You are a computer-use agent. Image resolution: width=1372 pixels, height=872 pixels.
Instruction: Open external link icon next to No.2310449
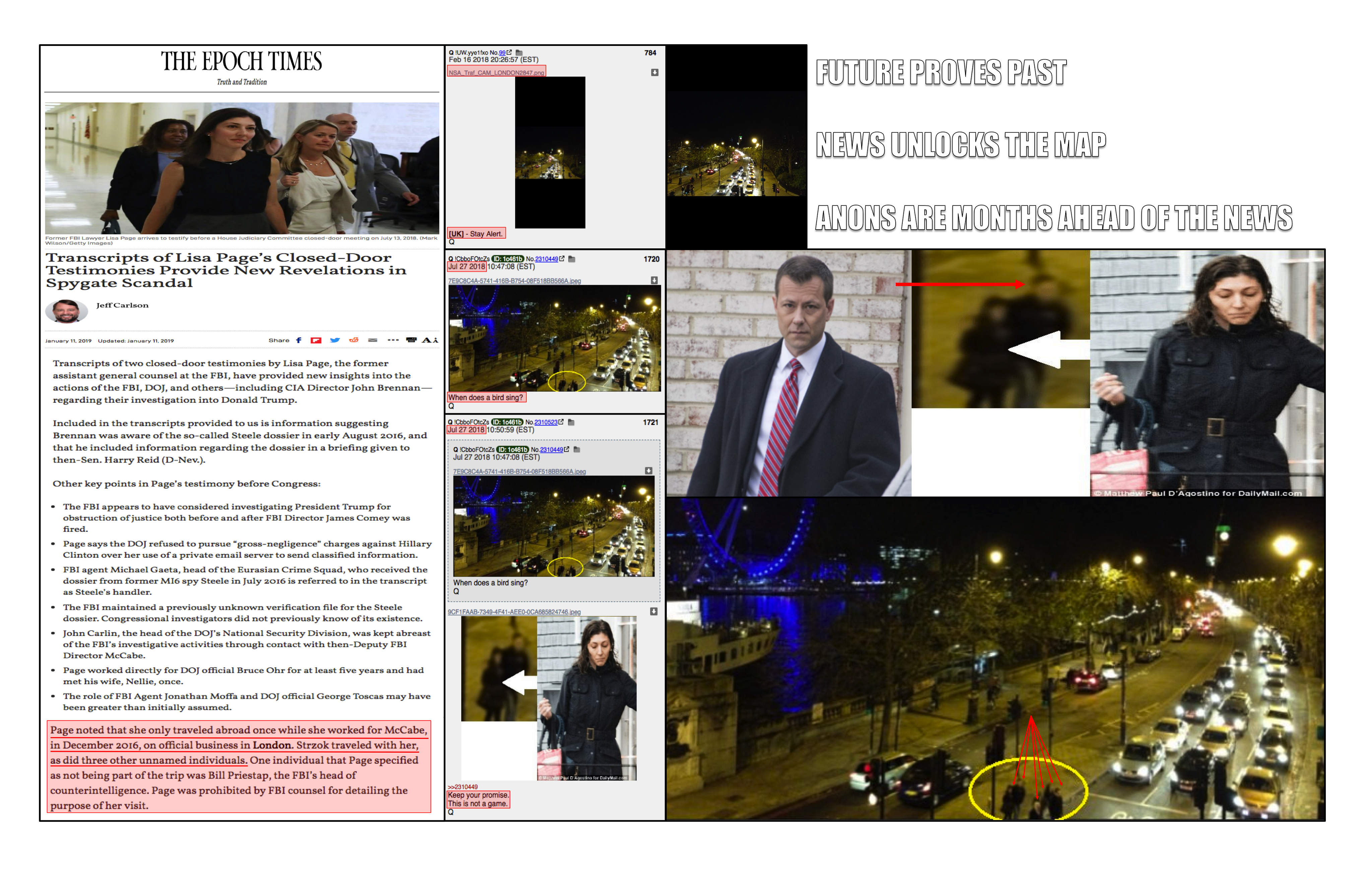point(562,259)
